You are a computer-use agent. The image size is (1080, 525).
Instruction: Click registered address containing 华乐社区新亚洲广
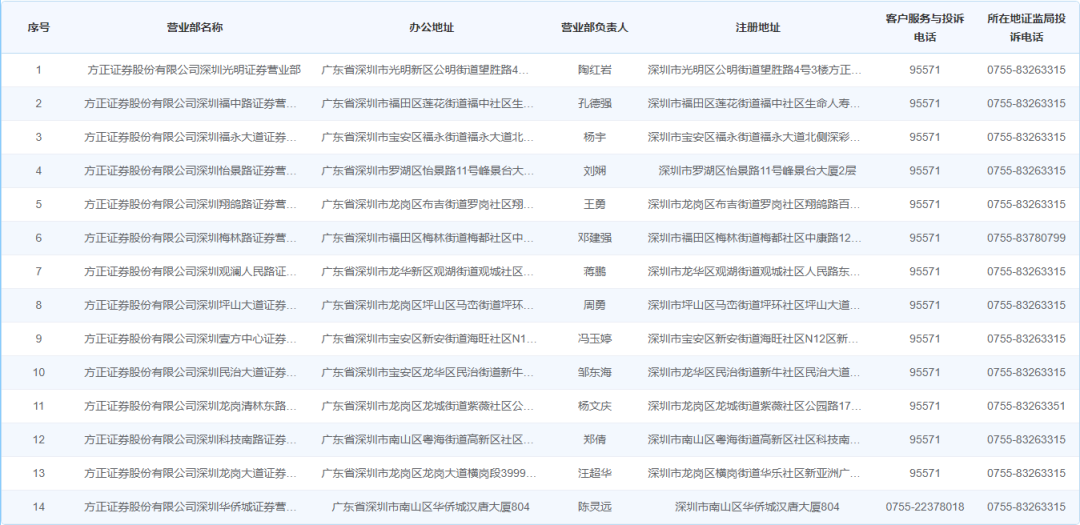754,473
